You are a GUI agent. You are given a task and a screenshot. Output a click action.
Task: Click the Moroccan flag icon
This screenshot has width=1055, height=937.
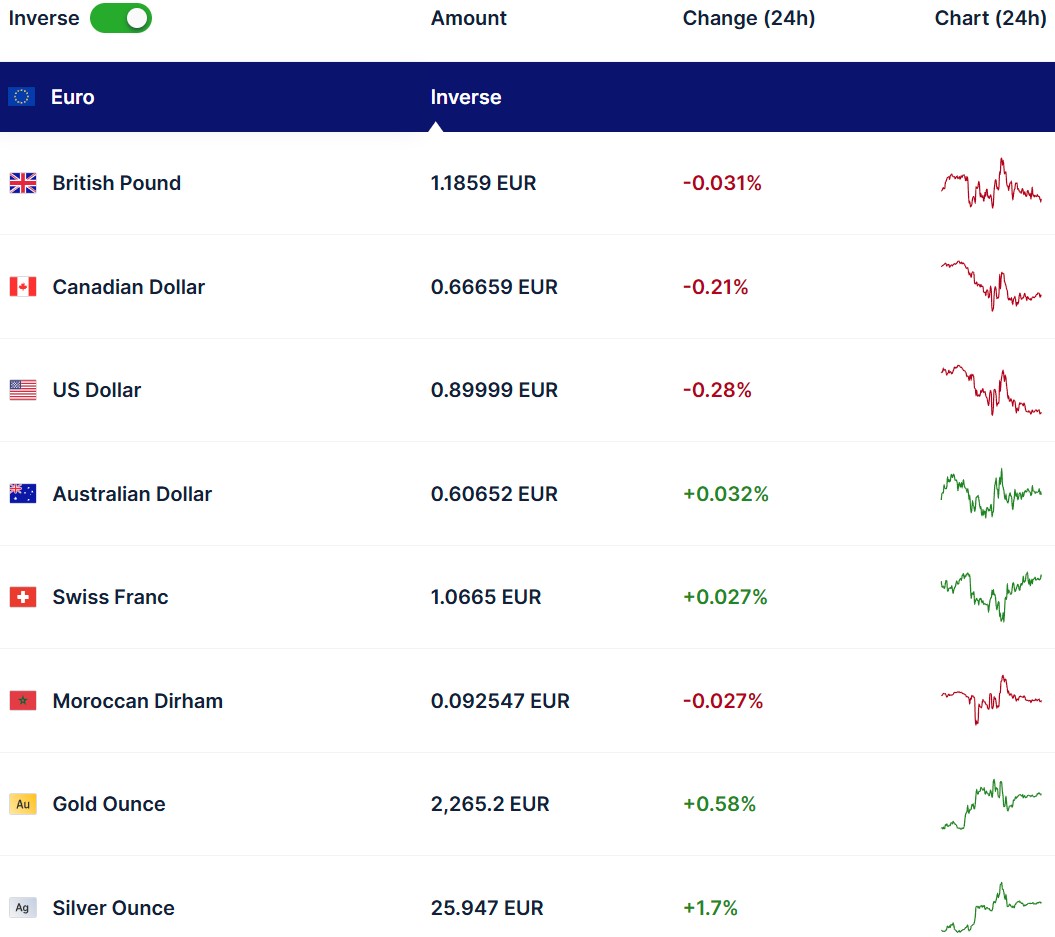[x=23, y=701]
